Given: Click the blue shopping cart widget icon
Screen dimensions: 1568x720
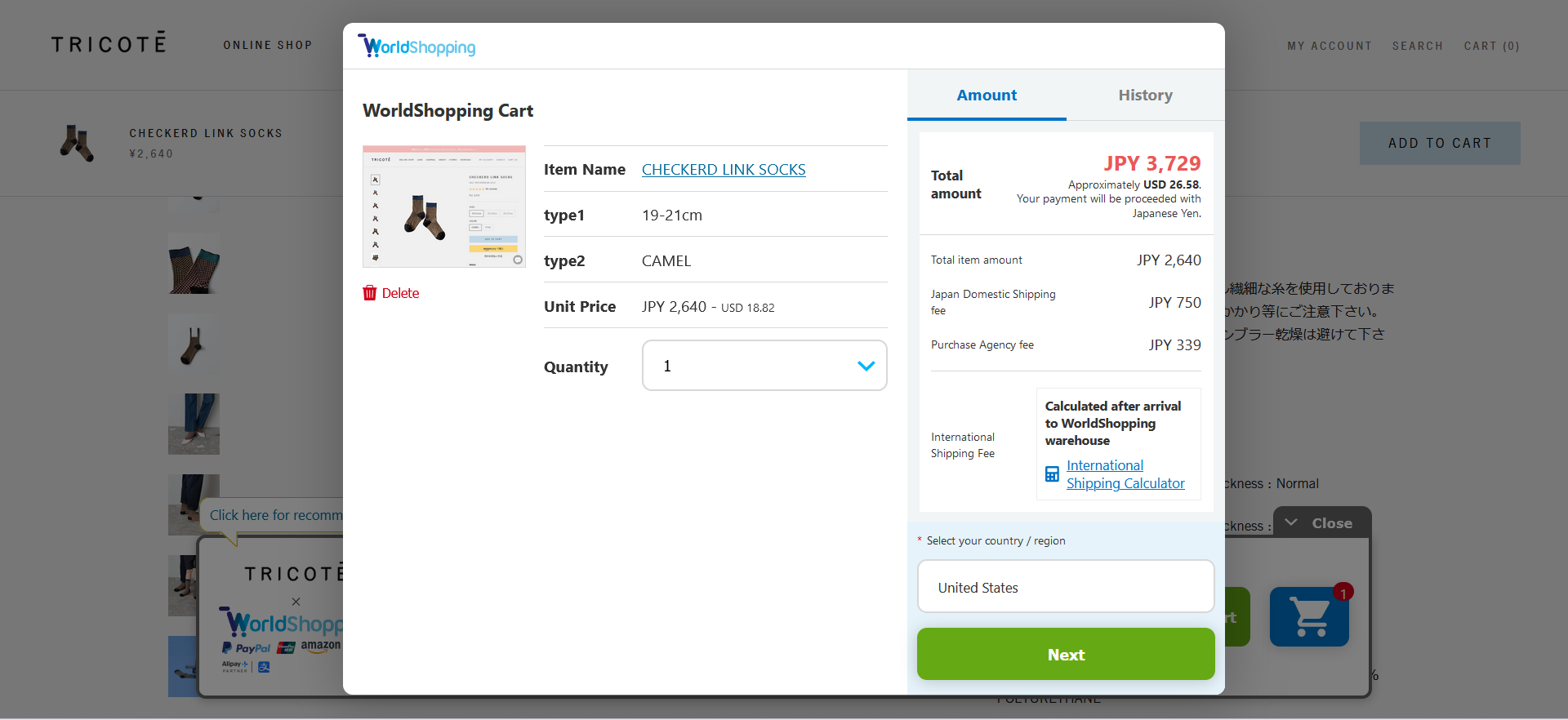Looking at the screenshot, I should tap(1309, 616).
